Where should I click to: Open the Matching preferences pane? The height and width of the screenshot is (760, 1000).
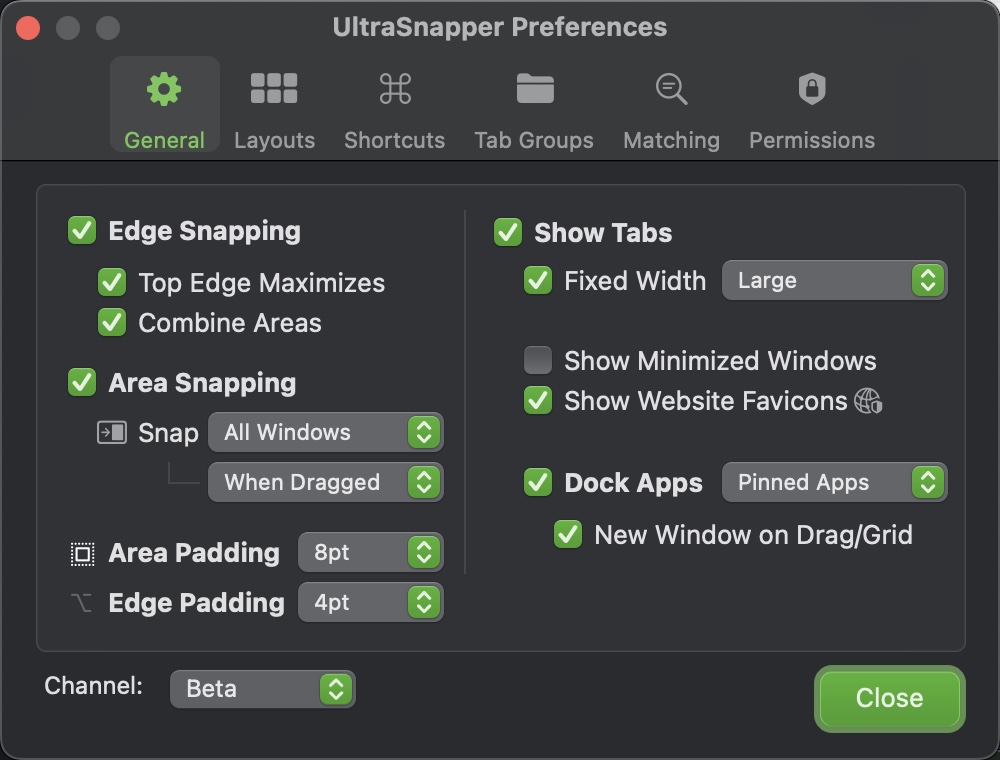(x=670, y=105)
